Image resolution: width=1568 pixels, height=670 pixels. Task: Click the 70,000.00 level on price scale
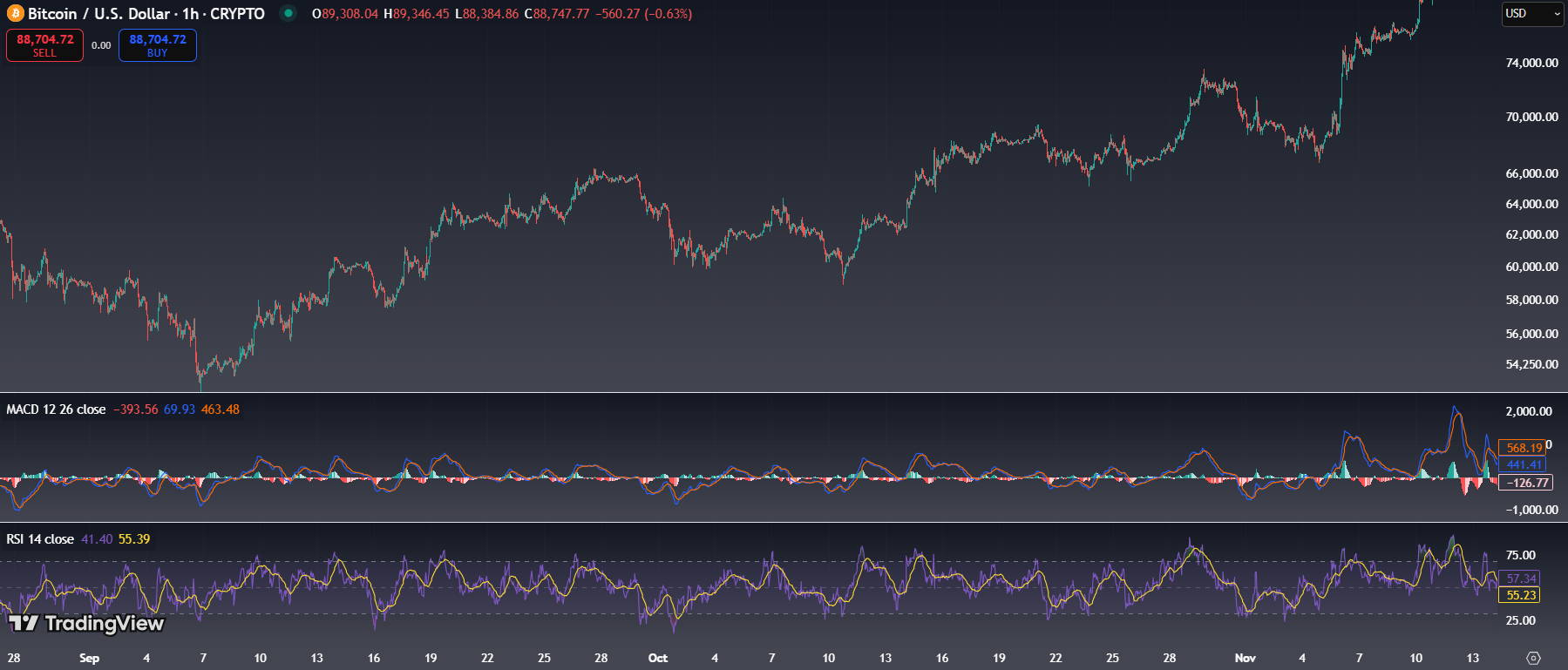[1531, 117]
